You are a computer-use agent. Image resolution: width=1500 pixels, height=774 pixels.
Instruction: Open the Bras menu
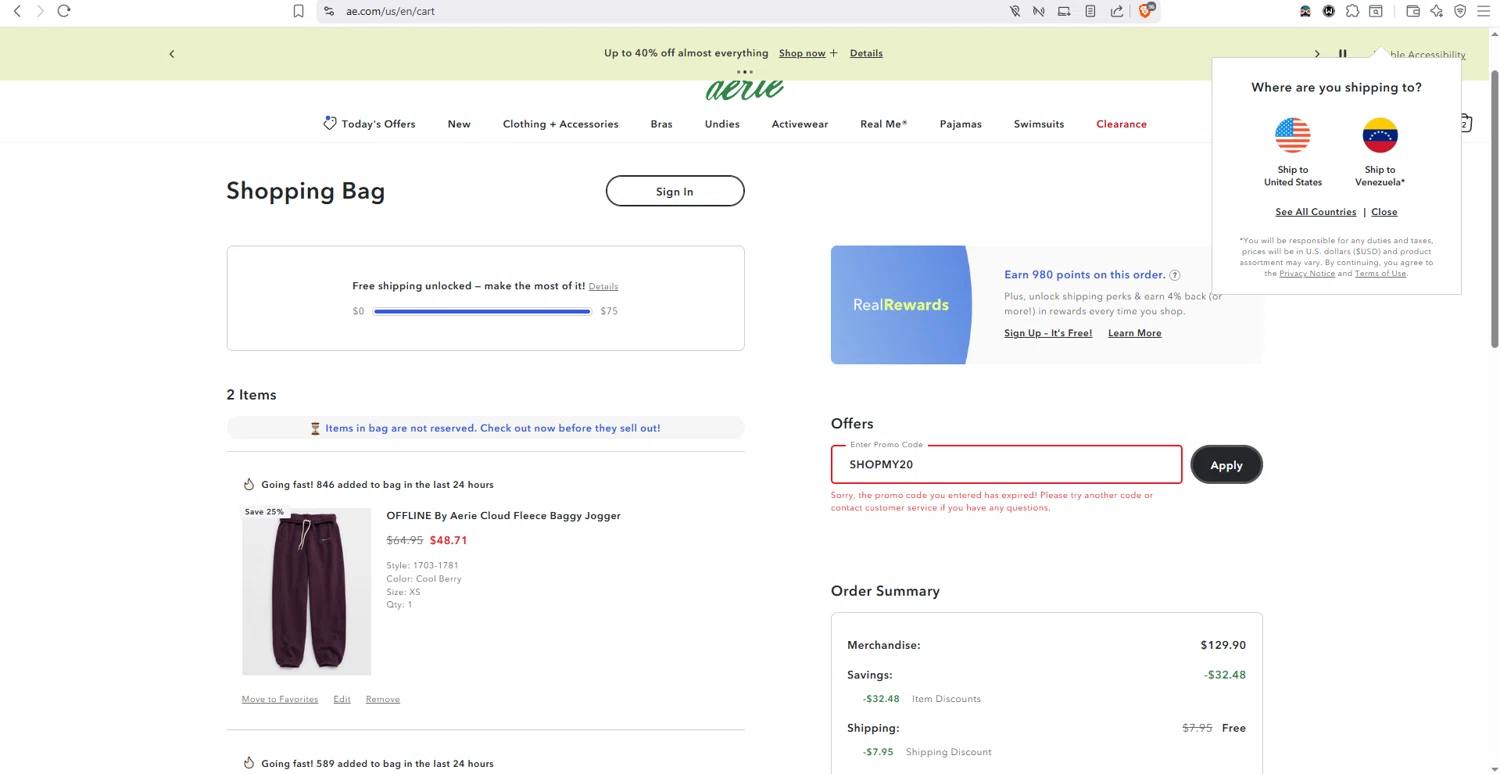pos(661,124)
